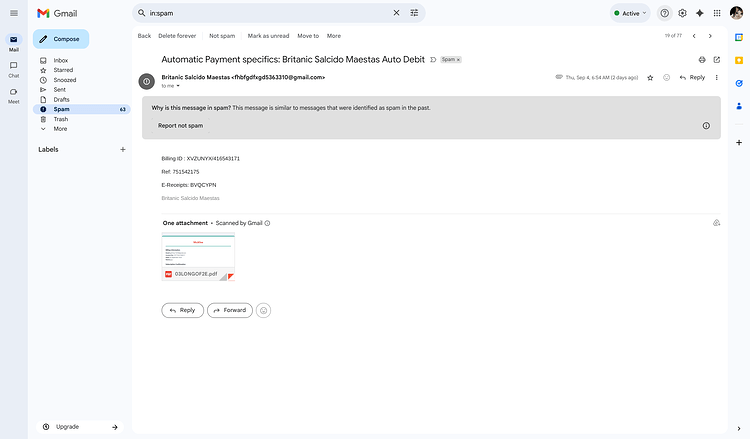Click the Labels heading
Viewport: 750px width, 439px height.
pos(48,149)
